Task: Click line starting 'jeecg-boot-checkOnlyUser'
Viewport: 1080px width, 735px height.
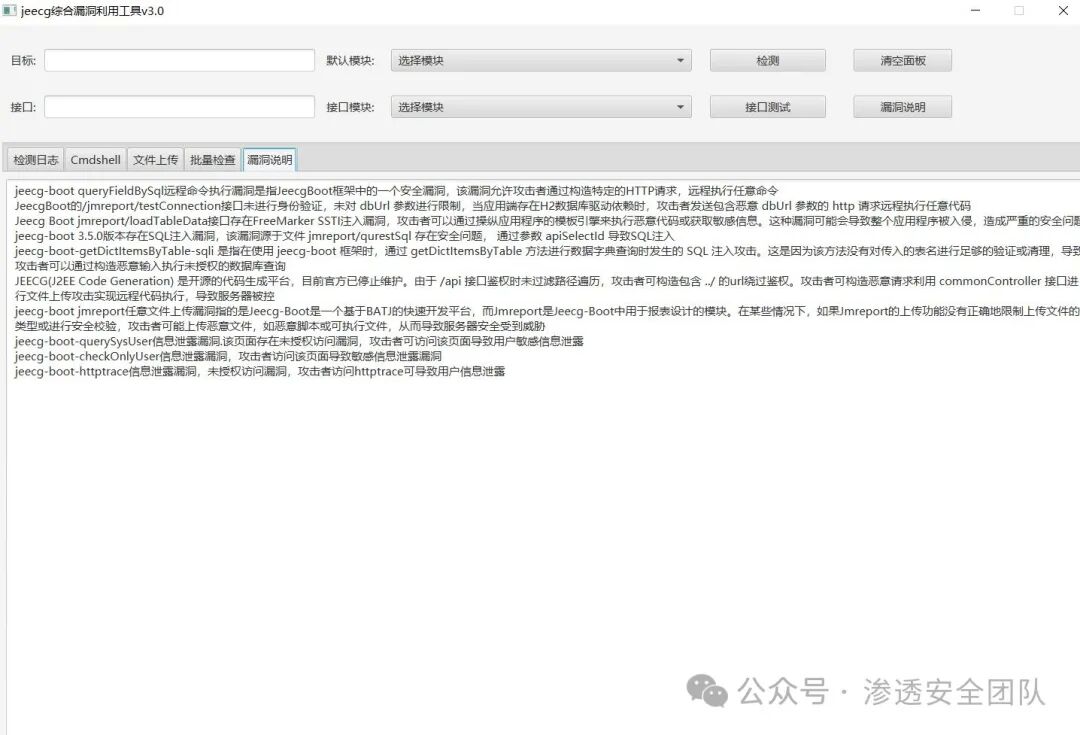Action: [228, 356]
